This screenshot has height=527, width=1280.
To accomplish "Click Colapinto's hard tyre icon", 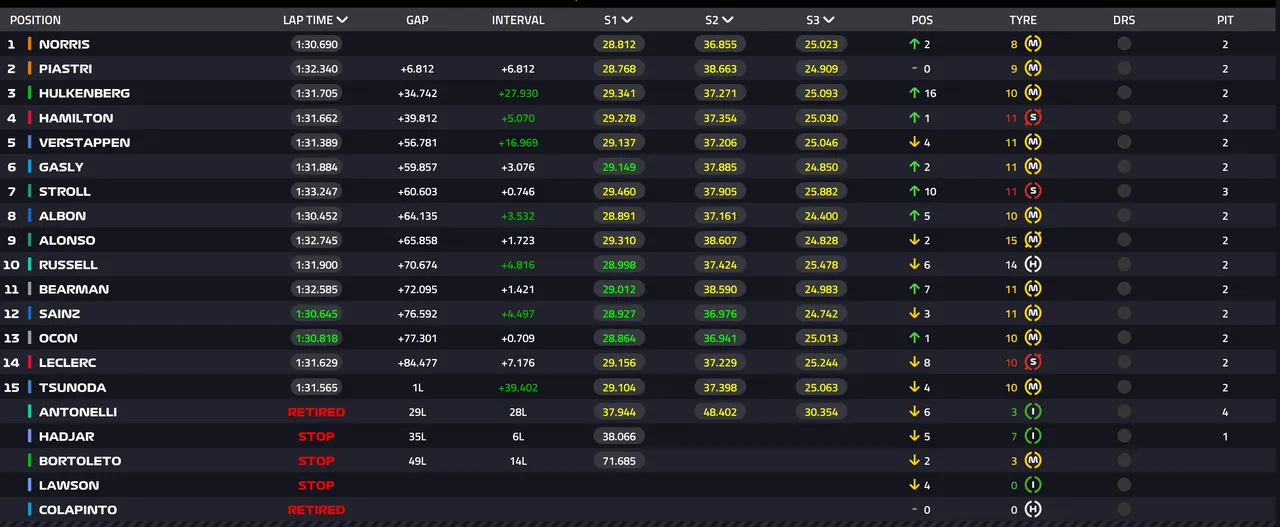I will coord(1033,510).
